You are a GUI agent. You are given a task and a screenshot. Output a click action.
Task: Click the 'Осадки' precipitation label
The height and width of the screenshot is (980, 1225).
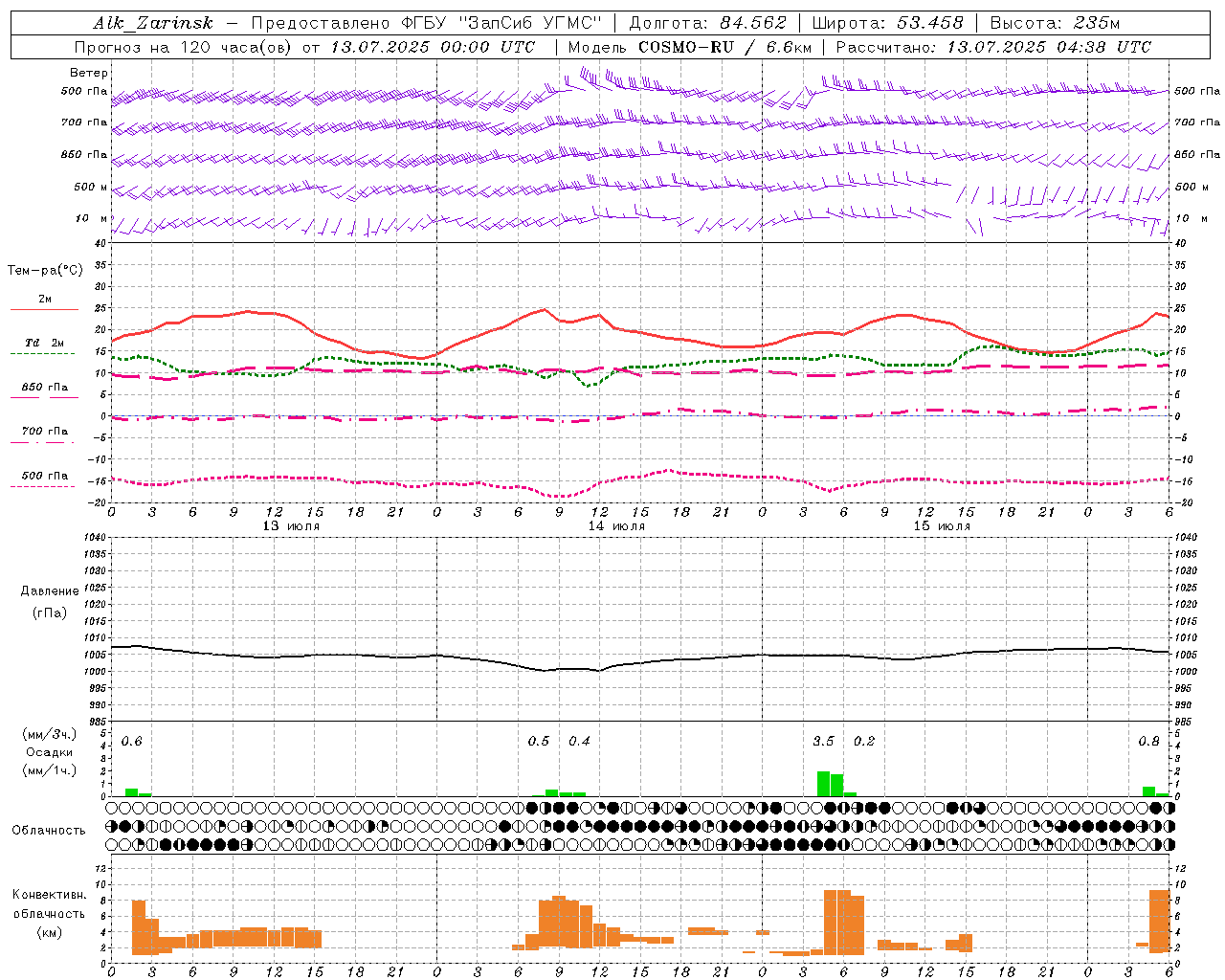click(x=49, y=752)
